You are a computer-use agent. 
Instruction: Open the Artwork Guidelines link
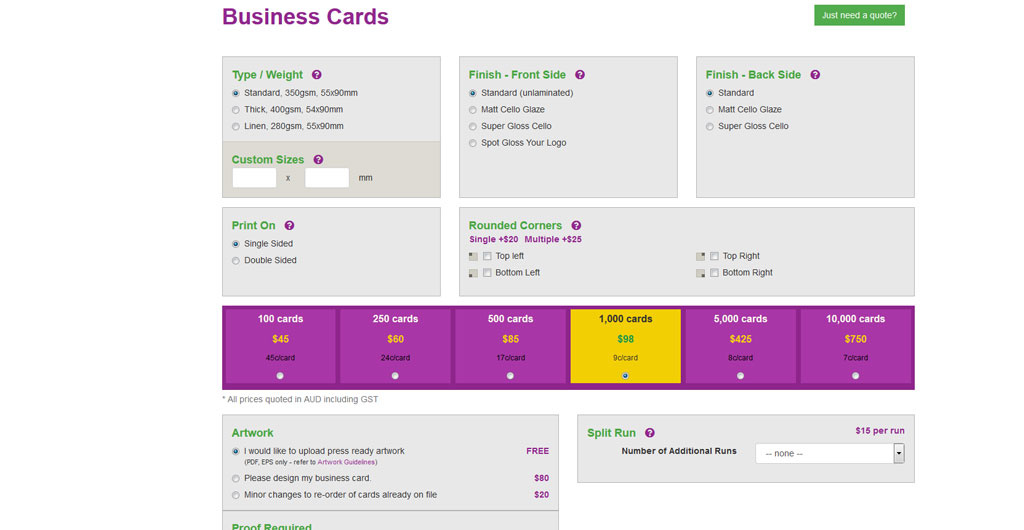346,462
